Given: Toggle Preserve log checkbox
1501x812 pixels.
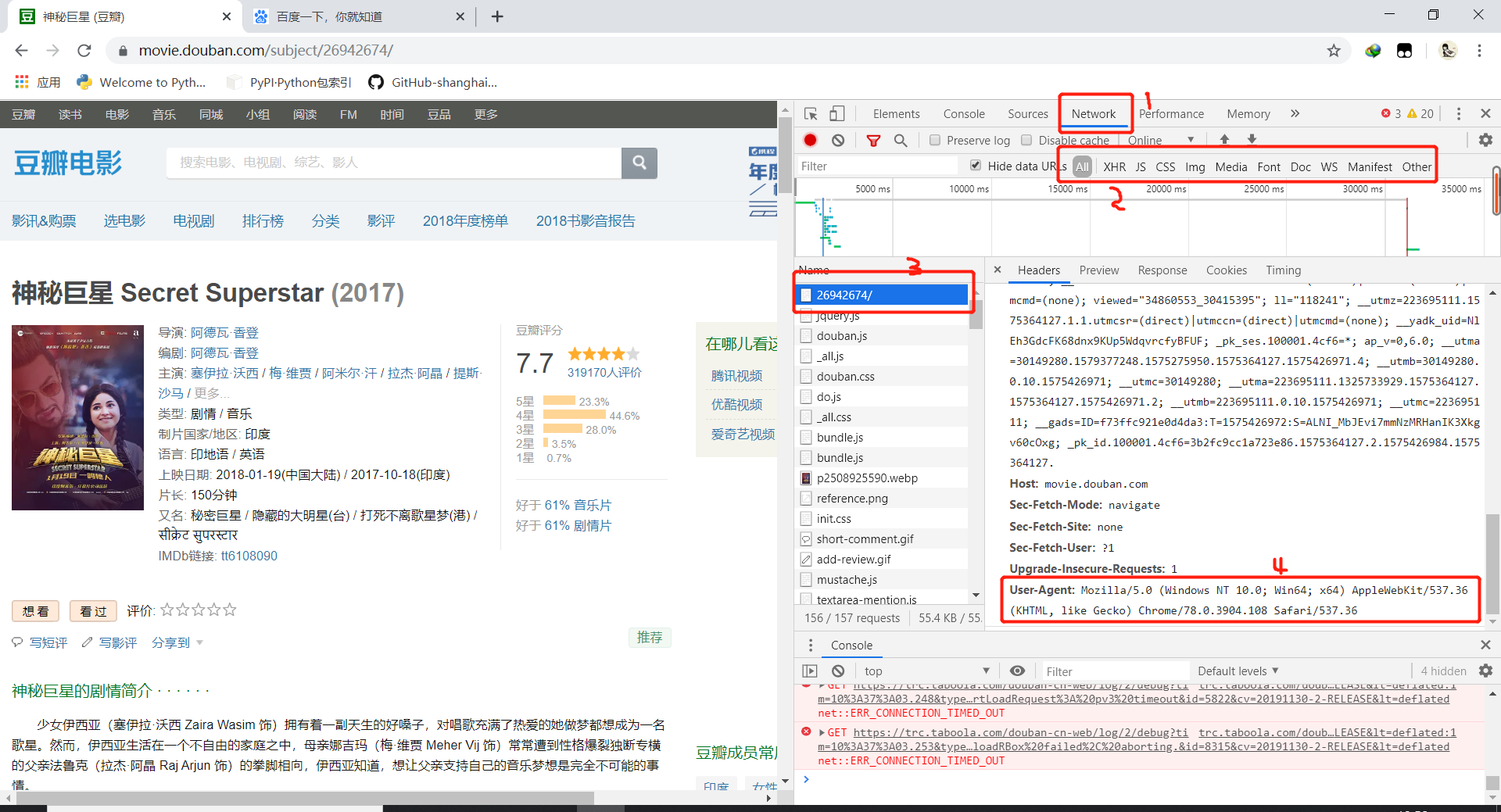Looking at the screenshot, I should click(934, 140).
